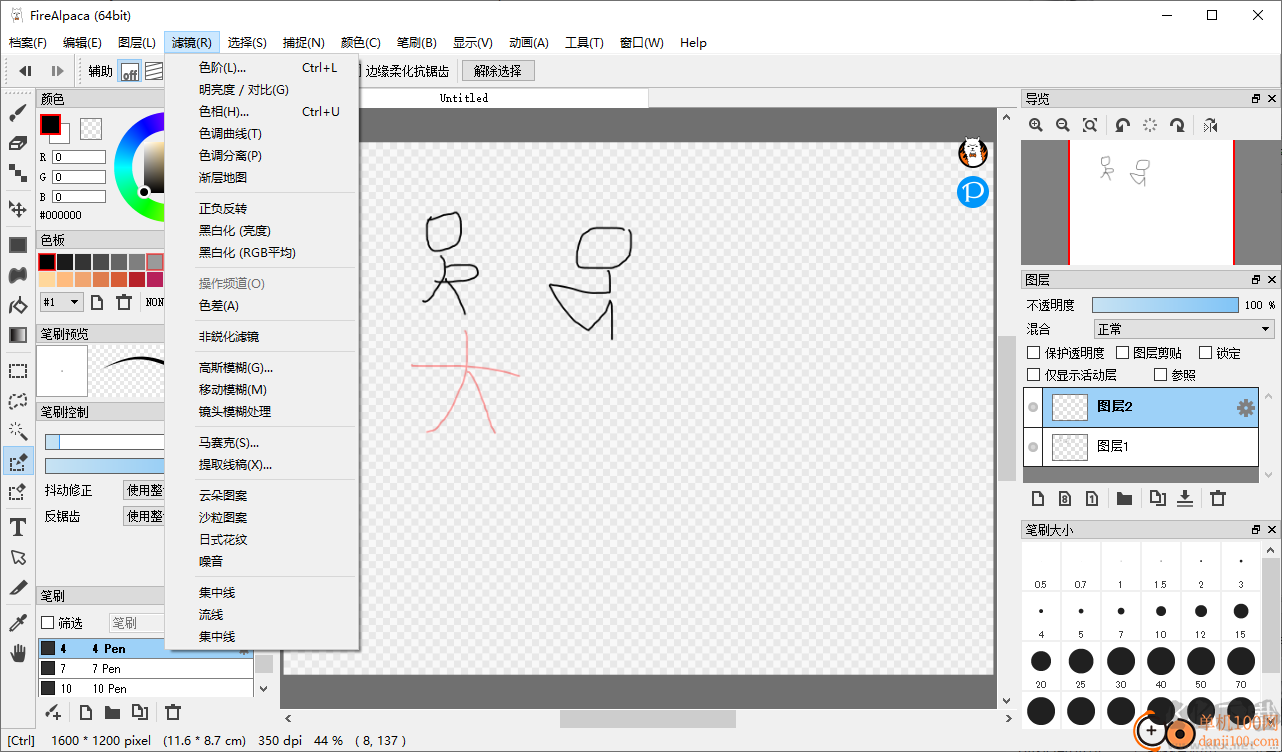
Task: Select the rectangular Selection tool
Action: click(x=18, y=371)
